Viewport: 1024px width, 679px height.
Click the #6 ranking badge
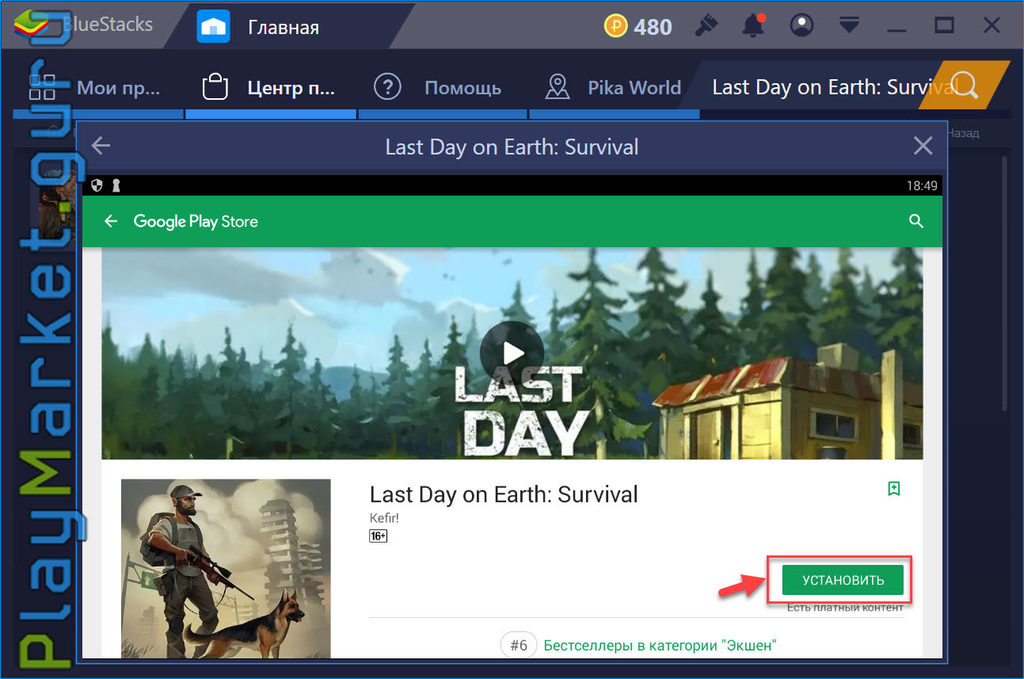coord(519,645)
